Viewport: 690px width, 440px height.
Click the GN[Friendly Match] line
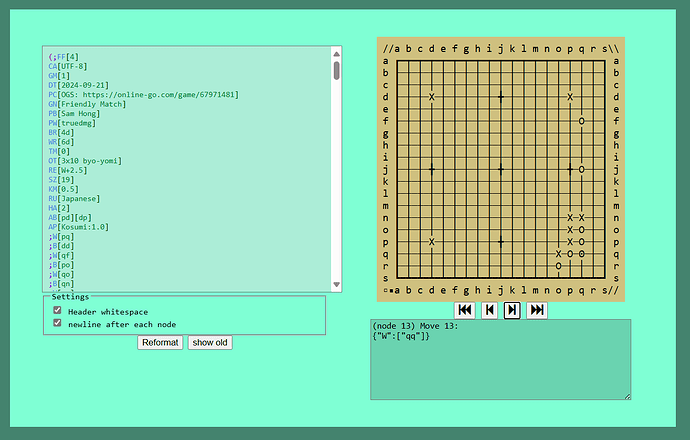click(87, 104)
